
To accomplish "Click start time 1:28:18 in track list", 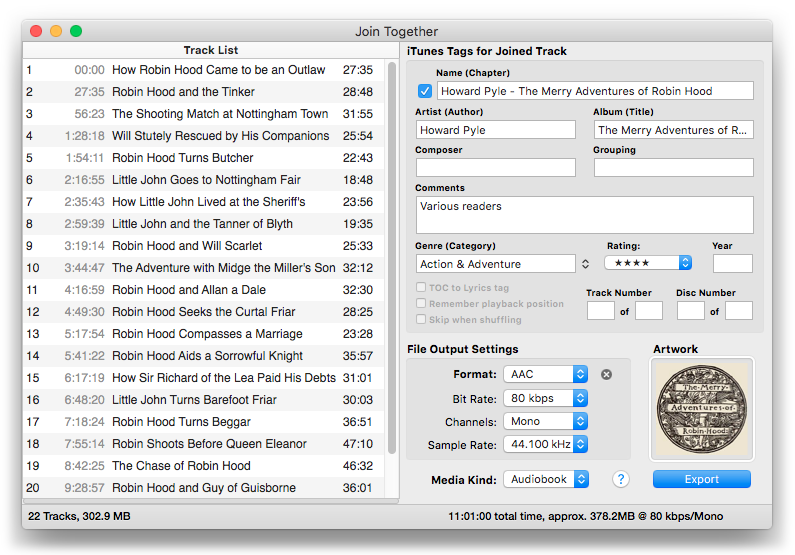I will point(85,136).
